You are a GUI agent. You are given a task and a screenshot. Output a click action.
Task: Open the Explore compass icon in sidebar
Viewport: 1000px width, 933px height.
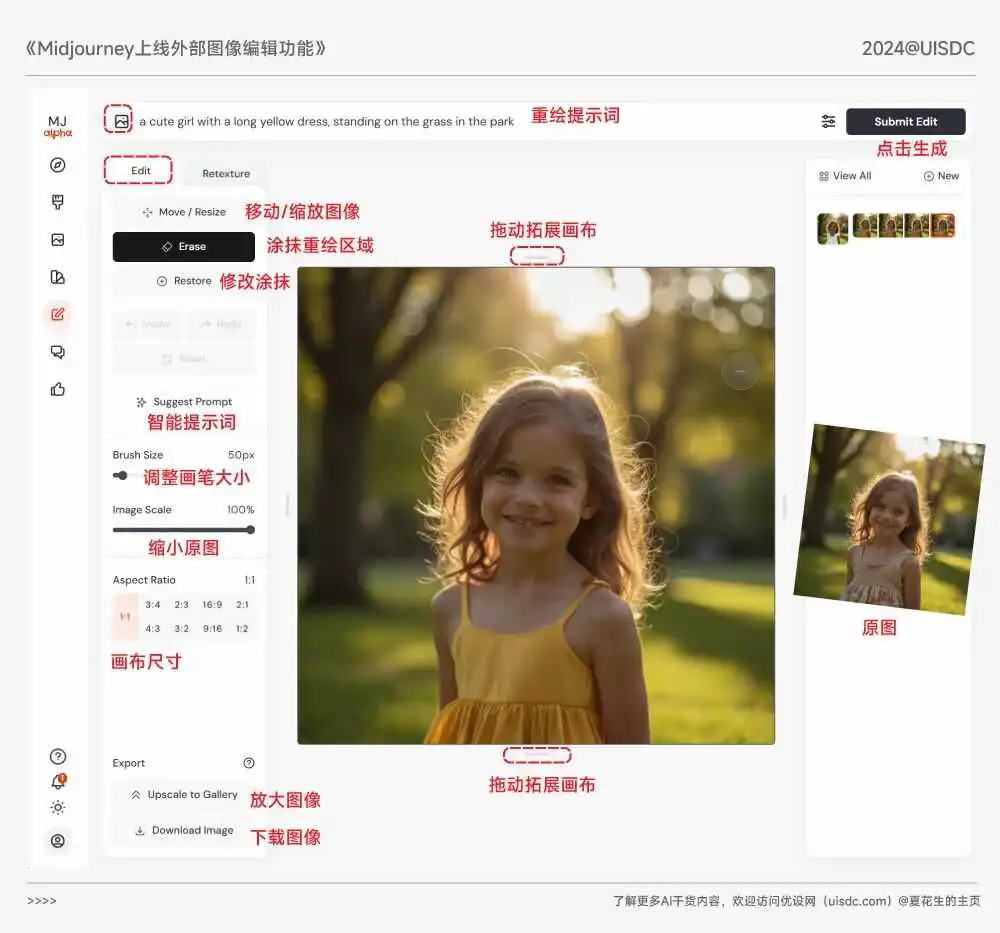pos(57,165)
